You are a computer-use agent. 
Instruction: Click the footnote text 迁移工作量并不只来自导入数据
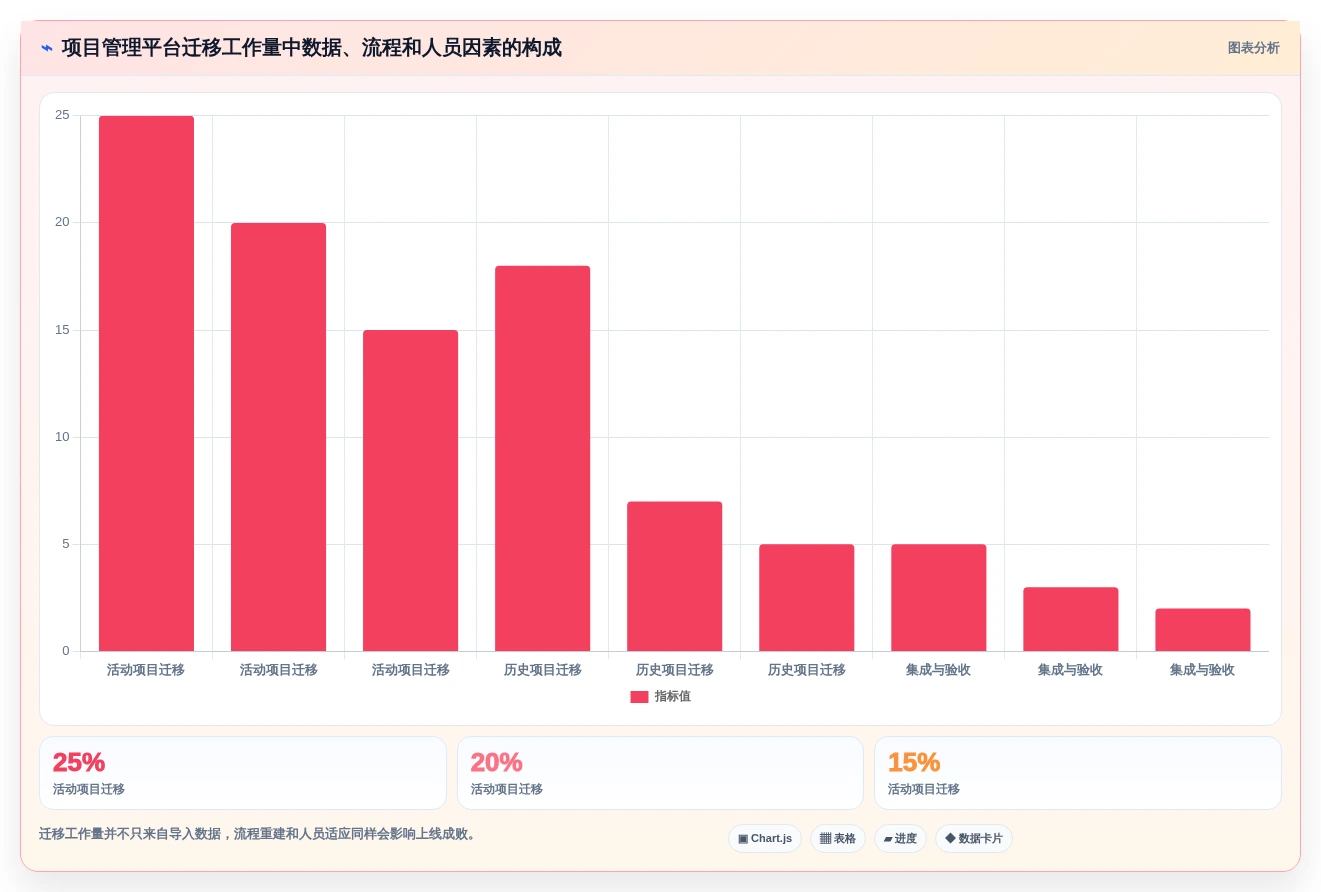point(259,834)
